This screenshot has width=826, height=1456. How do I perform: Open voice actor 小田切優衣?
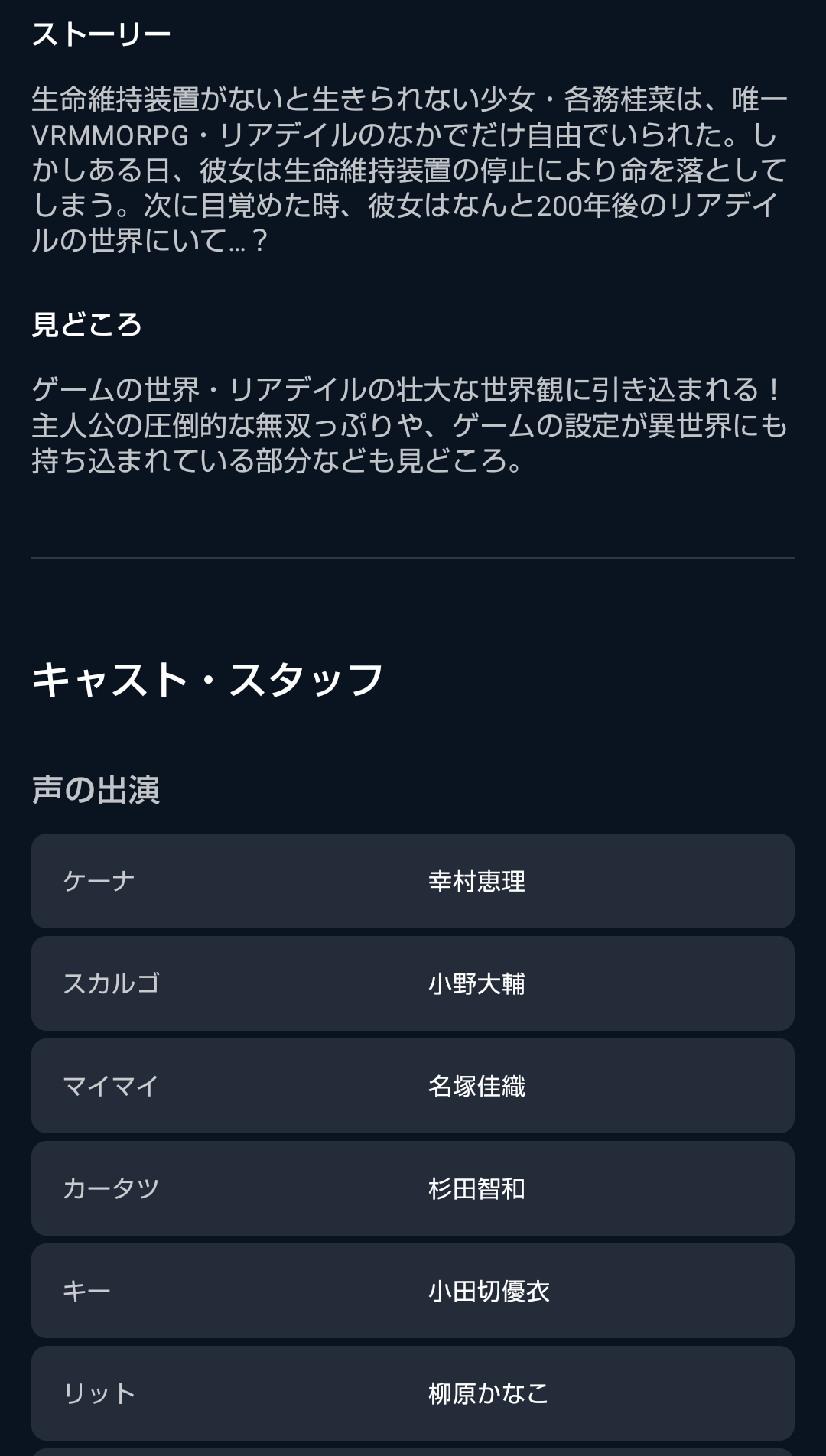pyautogui.click(x=489, y=1292)
